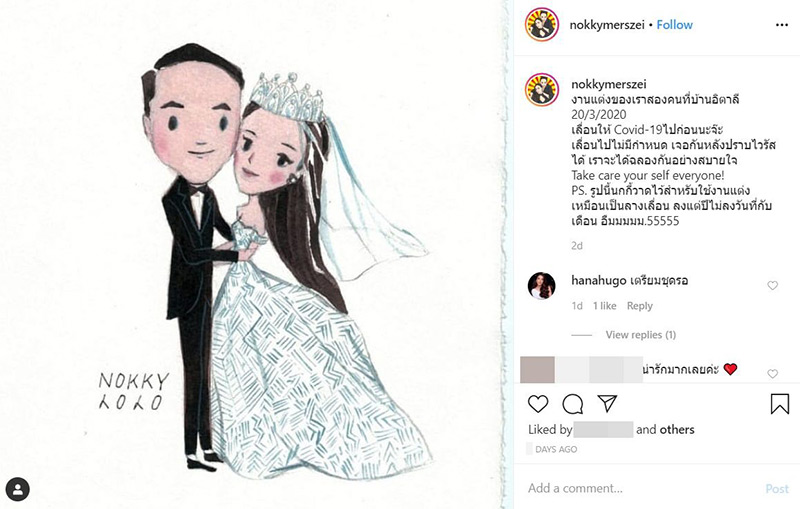Viewport: 800px width, 509px height.
Task: Save the post with the bookmark icon
Action: click(780, 403)
